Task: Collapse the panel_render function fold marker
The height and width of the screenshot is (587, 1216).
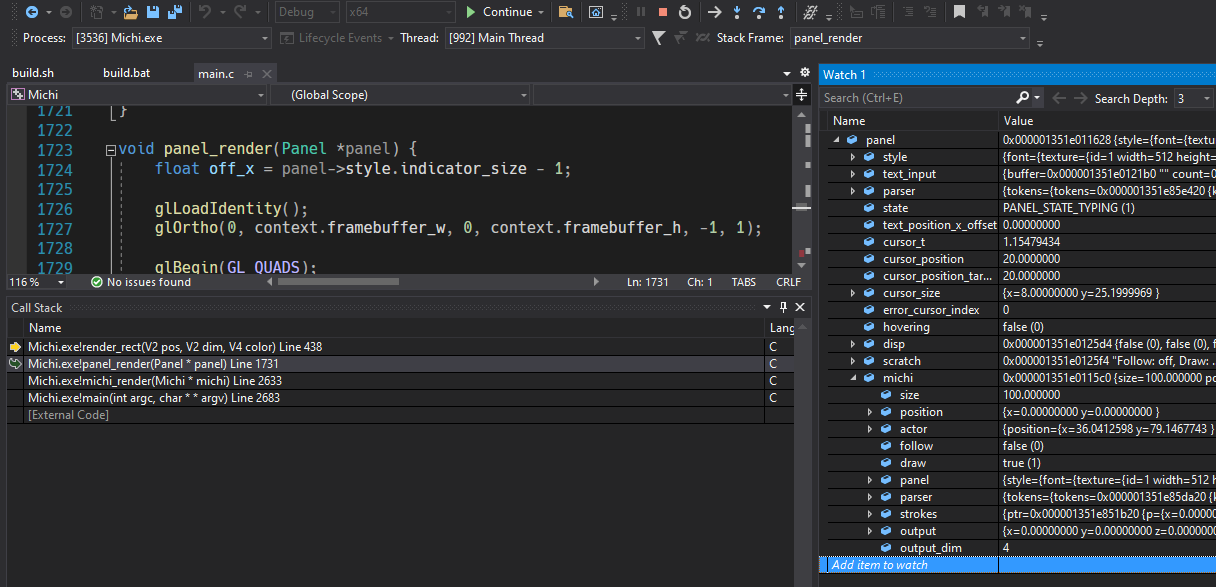Action: [x=110, y=150]
